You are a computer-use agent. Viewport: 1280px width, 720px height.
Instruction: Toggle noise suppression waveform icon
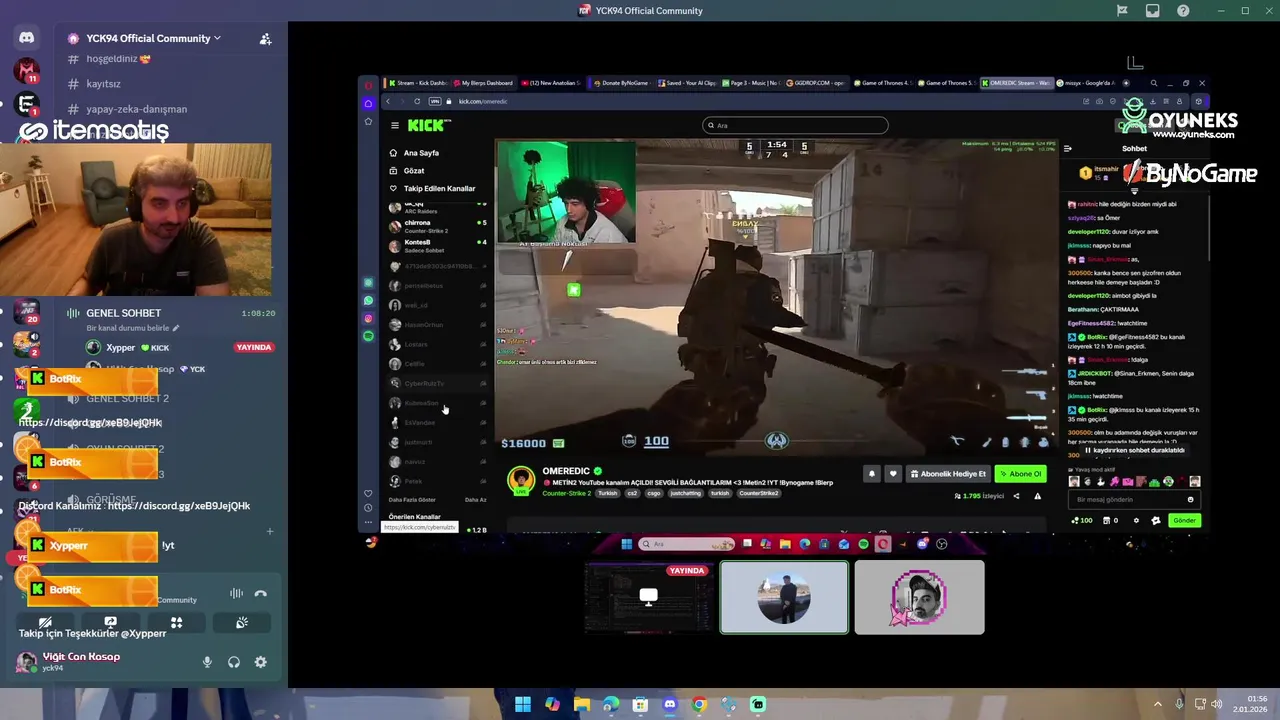236,593
